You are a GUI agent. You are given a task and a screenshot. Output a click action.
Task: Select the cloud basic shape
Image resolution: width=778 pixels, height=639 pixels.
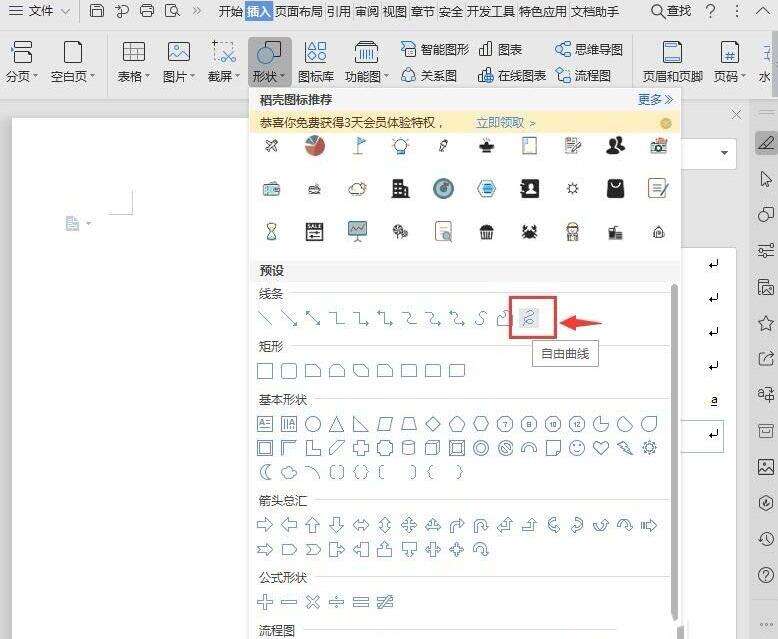(289, 472)
